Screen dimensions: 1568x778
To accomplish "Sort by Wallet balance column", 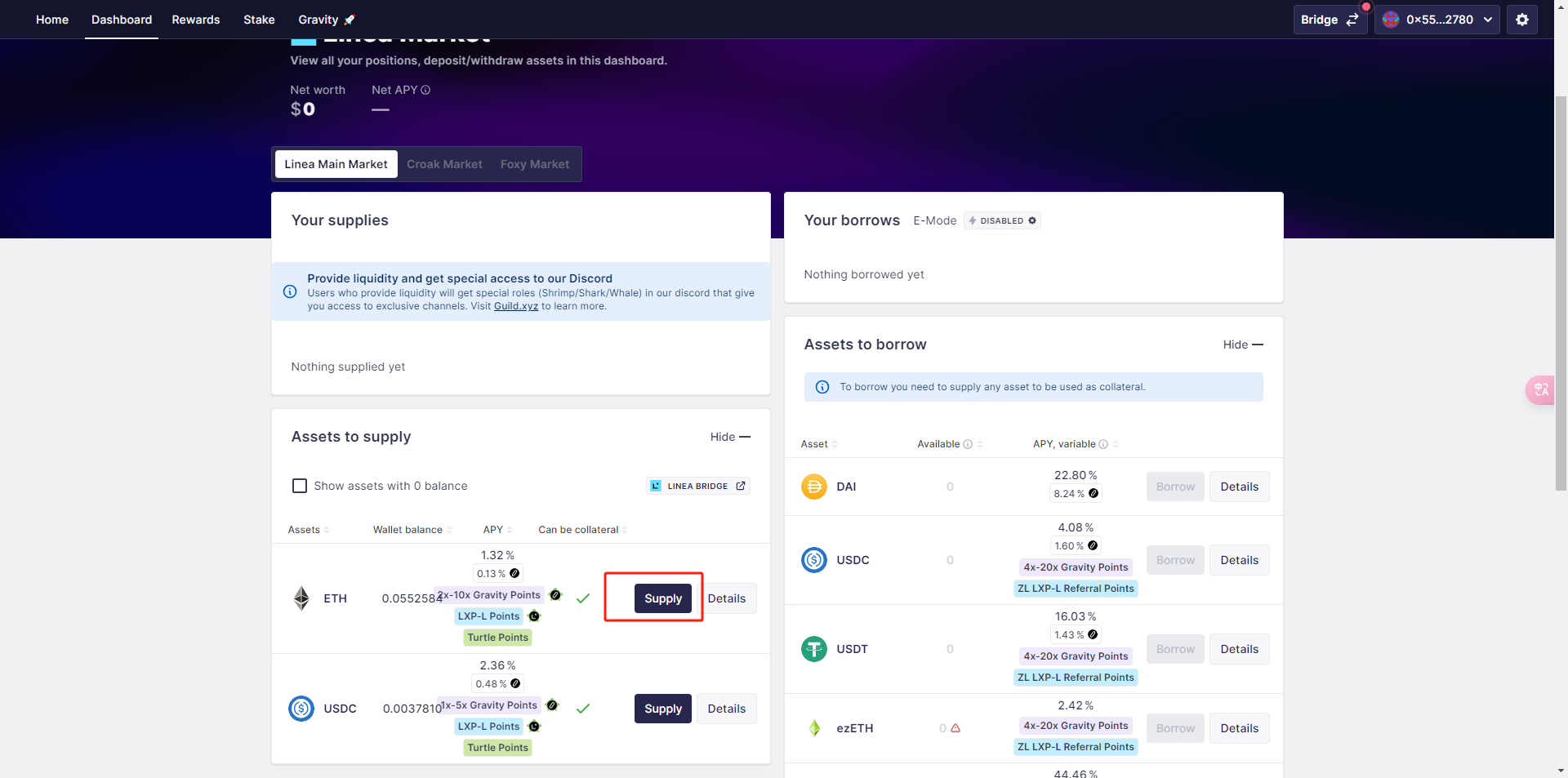I will click(412, 530).
